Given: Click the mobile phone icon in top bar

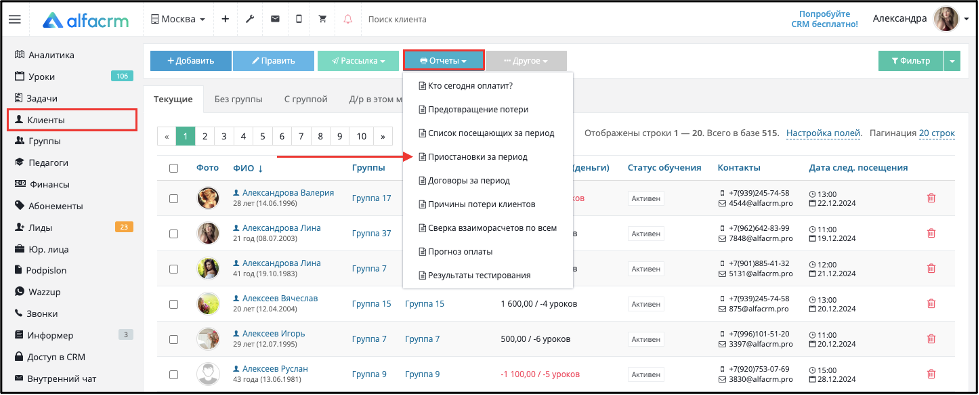Looking at the screenshot, I should pyautogui.click(x=298, y=19).
